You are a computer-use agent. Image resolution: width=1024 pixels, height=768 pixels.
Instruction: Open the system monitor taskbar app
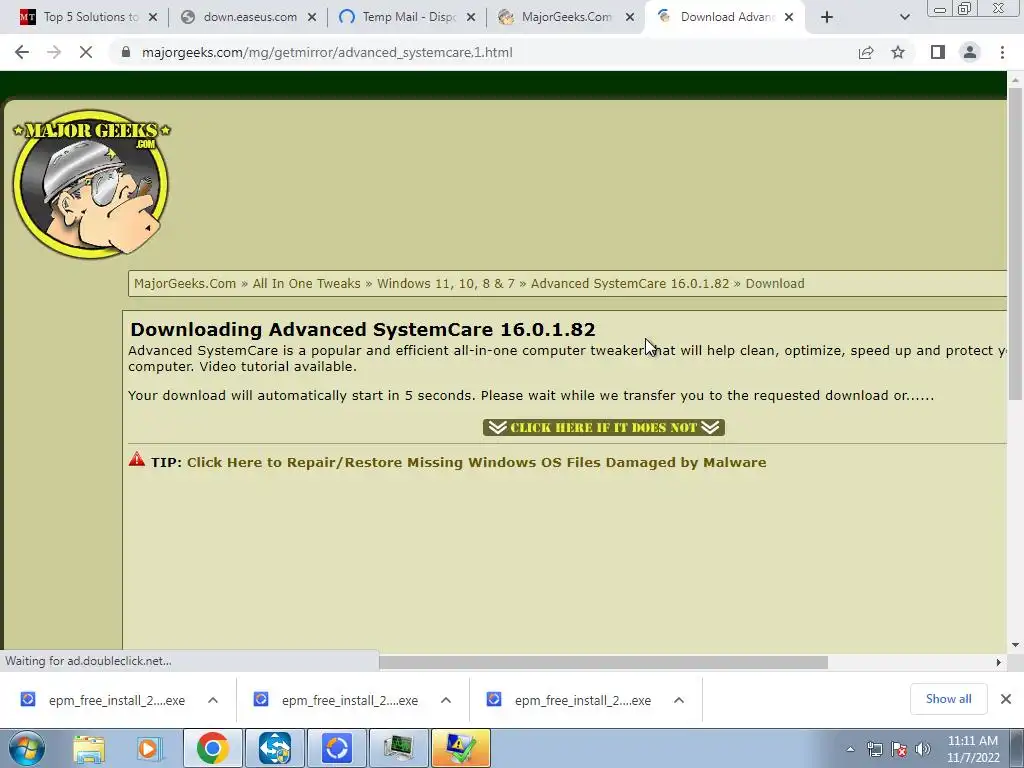(x=398, y=748)
